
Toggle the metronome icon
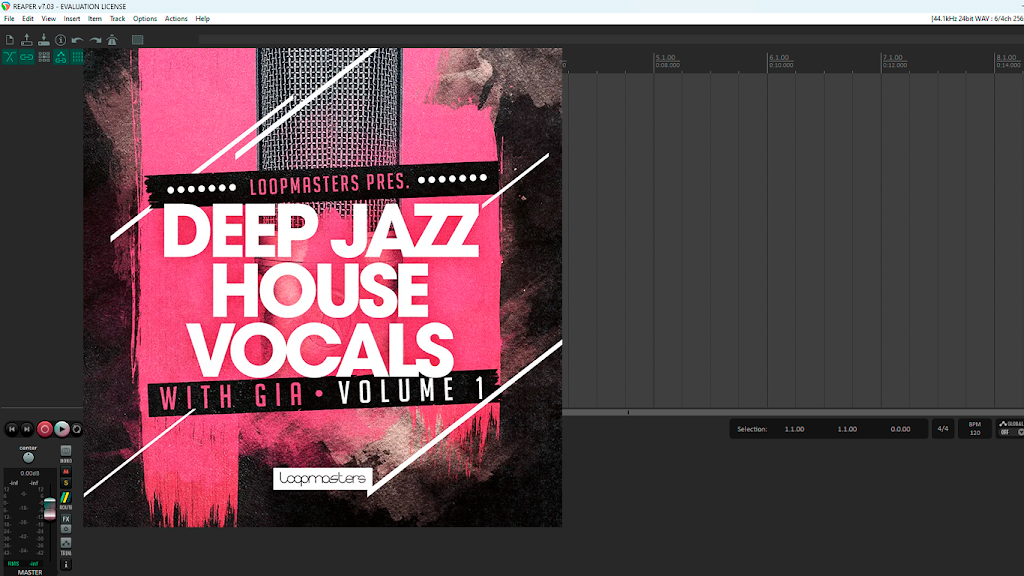(112, 40)
